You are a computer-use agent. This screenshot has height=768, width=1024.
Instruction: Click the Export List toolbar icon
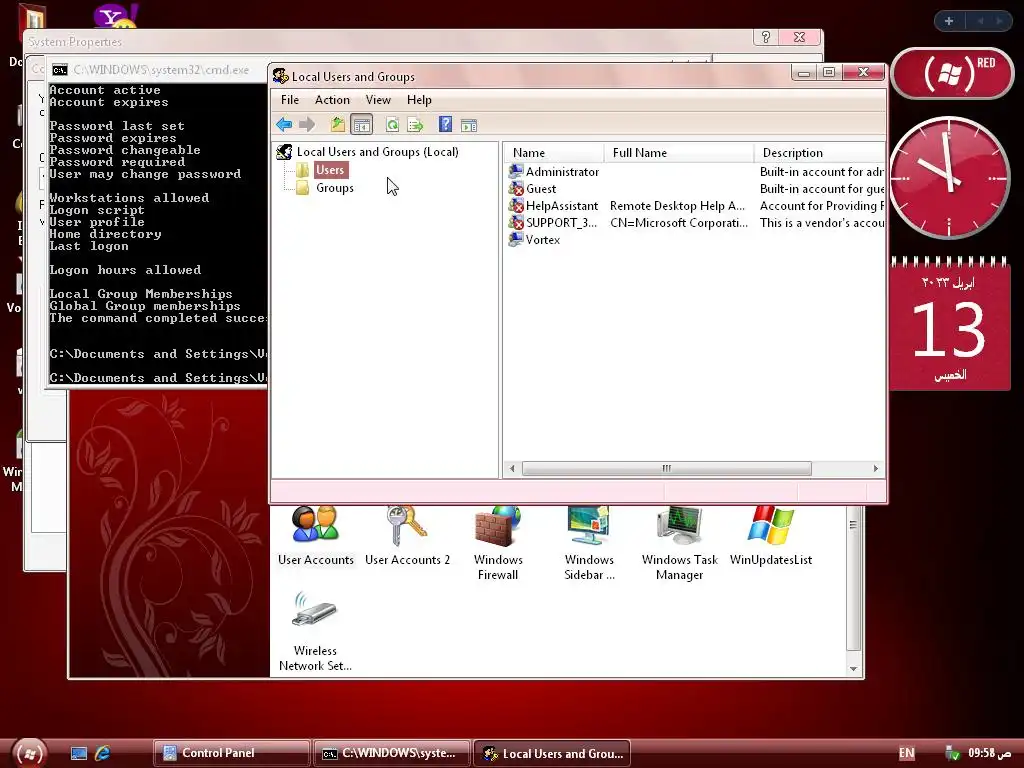pos(415,124)
